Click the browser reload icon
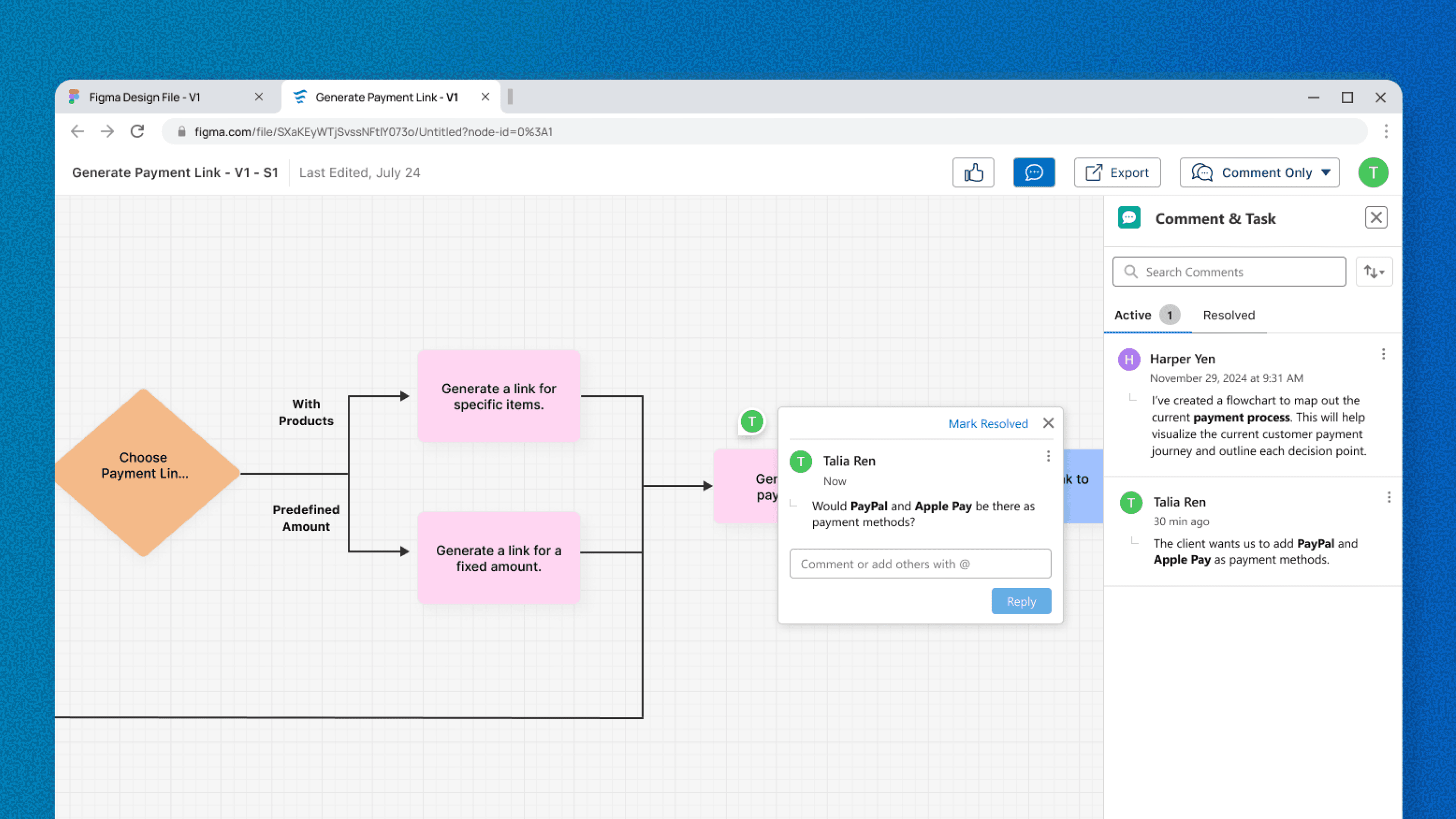 coord(138,131)
